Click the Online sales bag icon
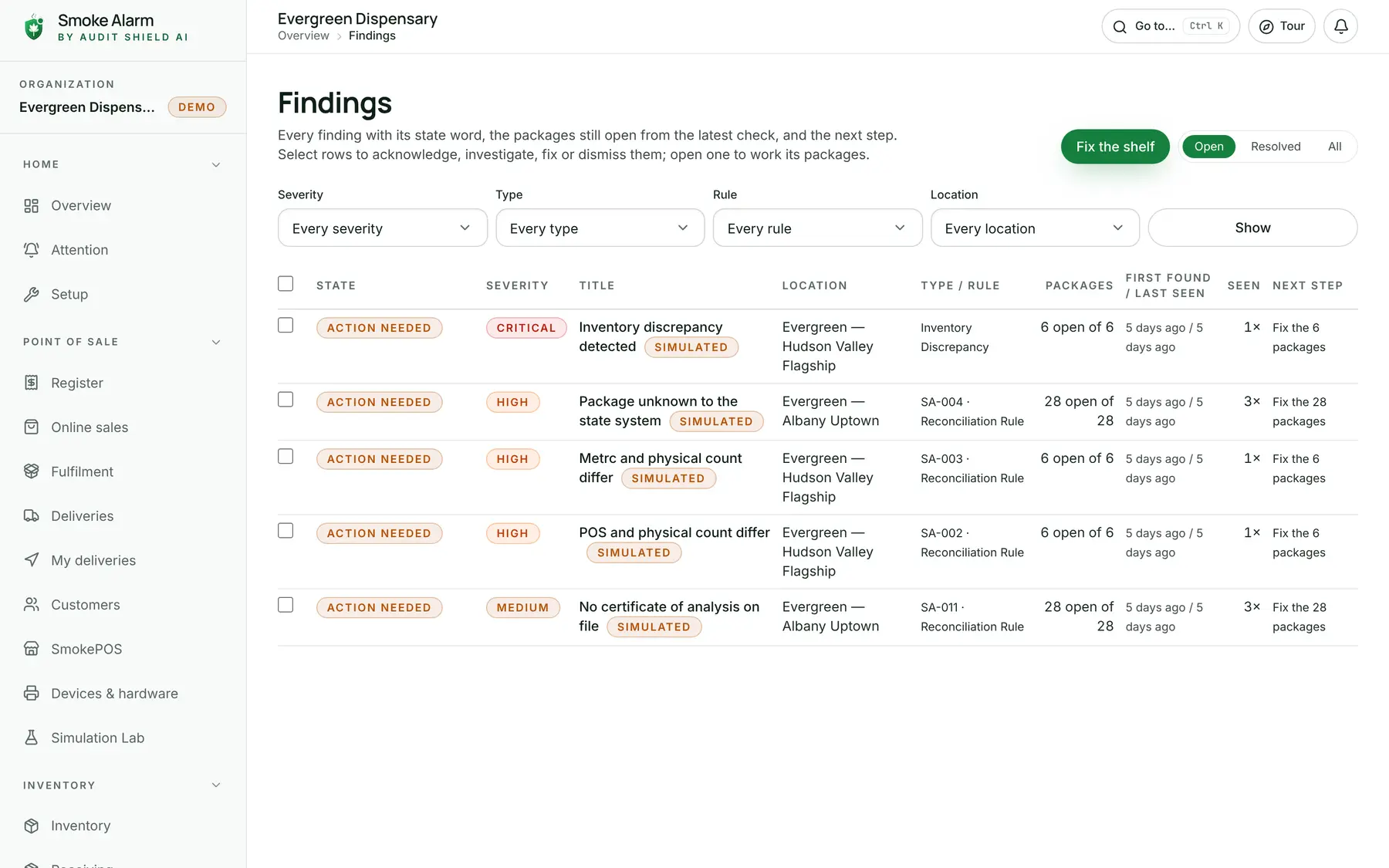 tap(31, 427)
